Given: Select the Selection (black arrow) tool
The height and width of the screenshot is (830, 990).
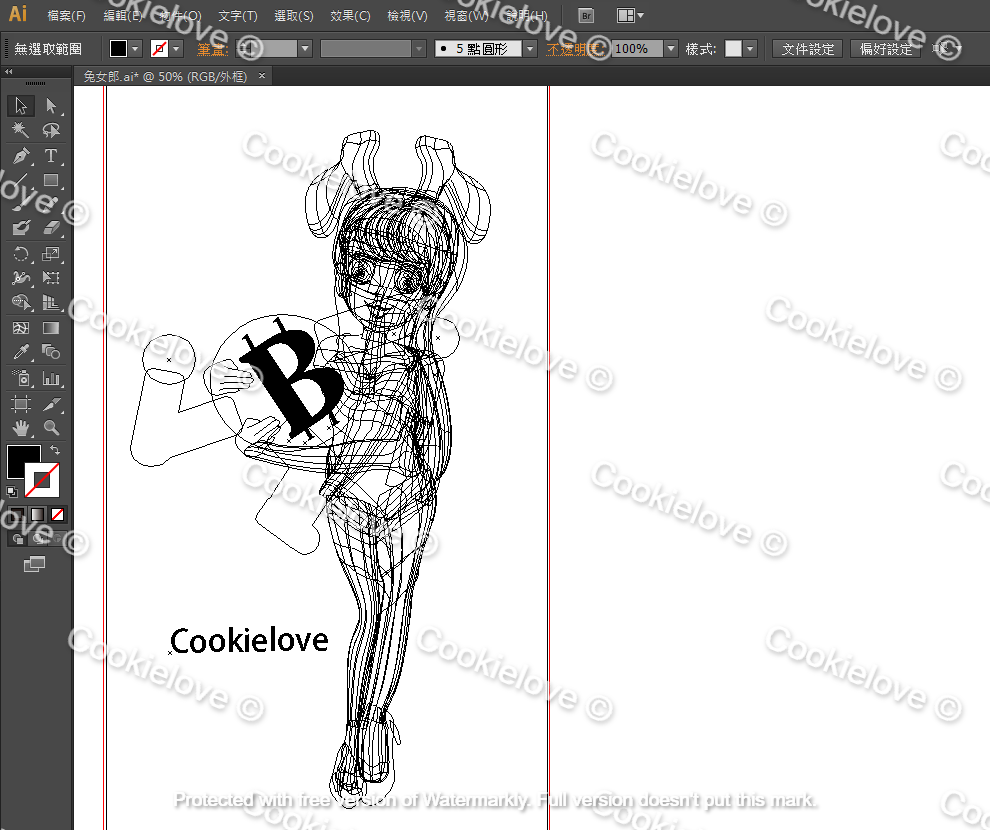Looking at the screenshot, I should point(21,105).
